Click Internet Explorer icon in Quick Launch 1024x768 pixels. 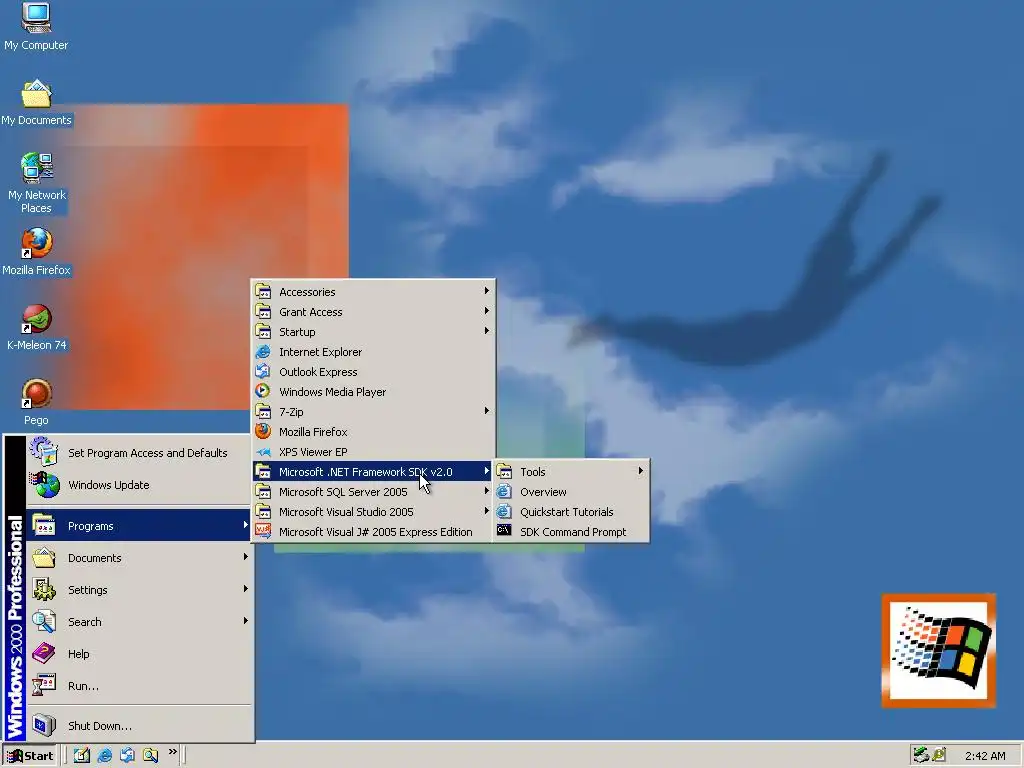(104, 755)
